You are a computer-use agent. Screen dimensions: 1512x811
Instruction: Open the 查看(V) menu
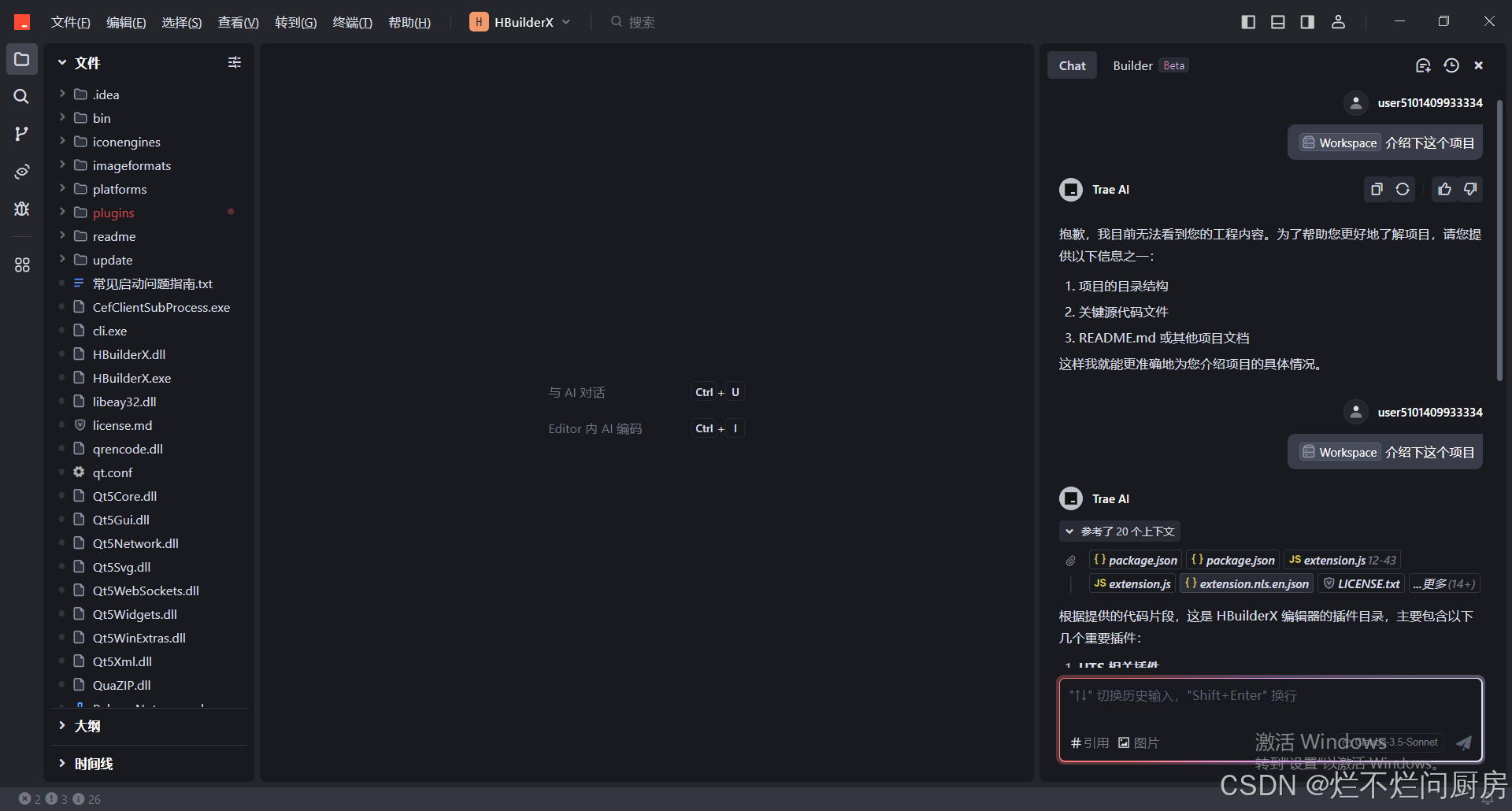[239, 22]
